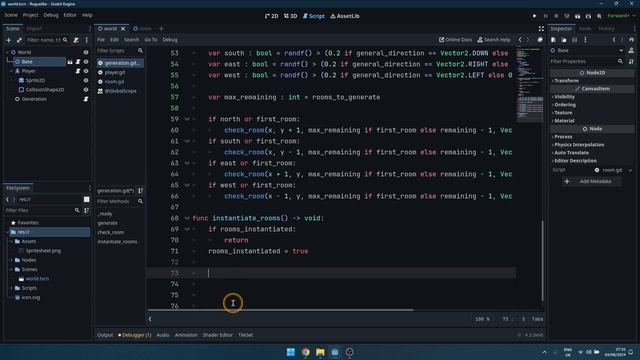640x360 pixels.
Task: Open the Output bottom panel
Action: (x=105, y=335)
